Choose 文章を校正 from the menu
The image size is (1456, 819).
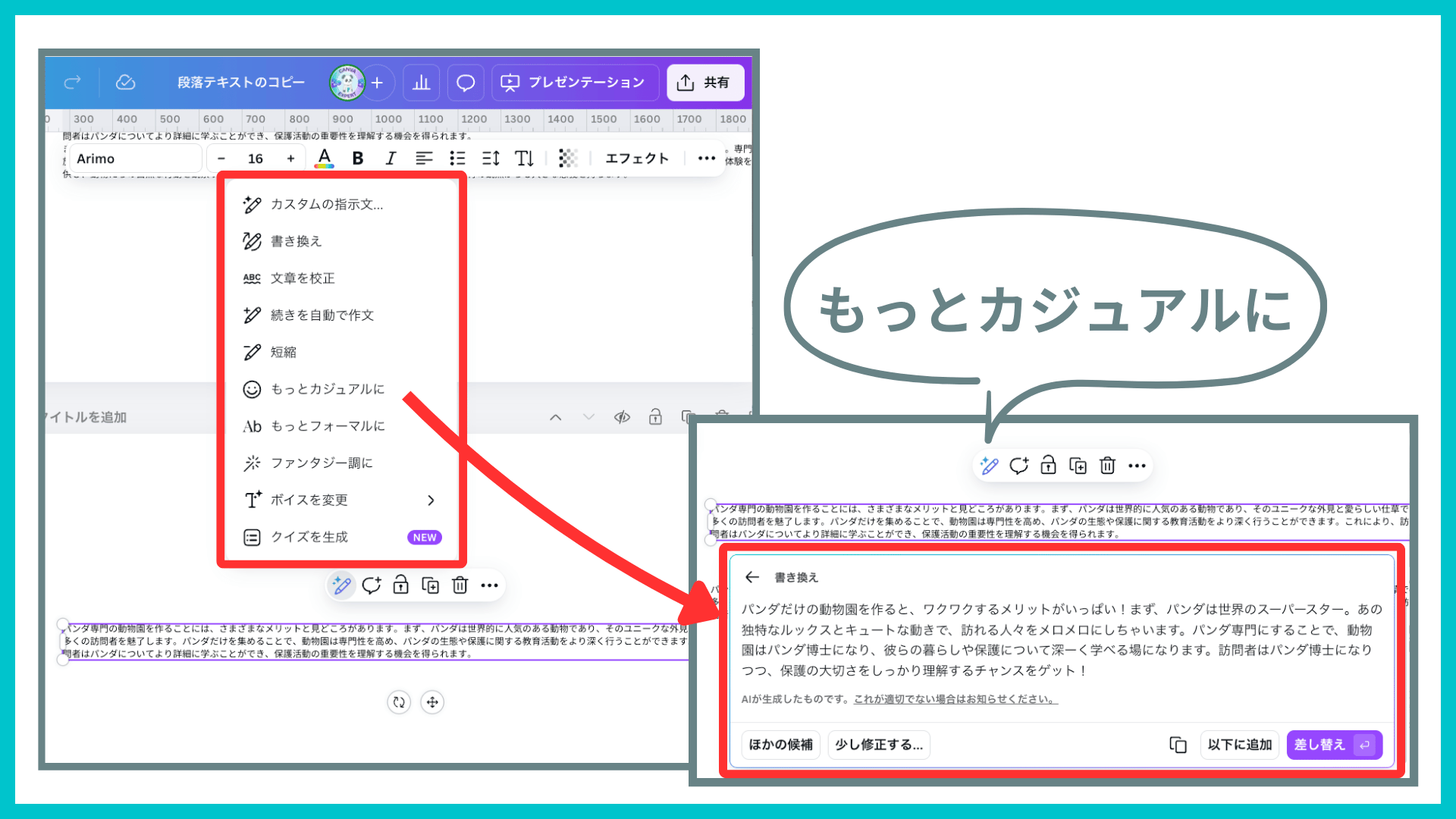click(x=341, y=278)
